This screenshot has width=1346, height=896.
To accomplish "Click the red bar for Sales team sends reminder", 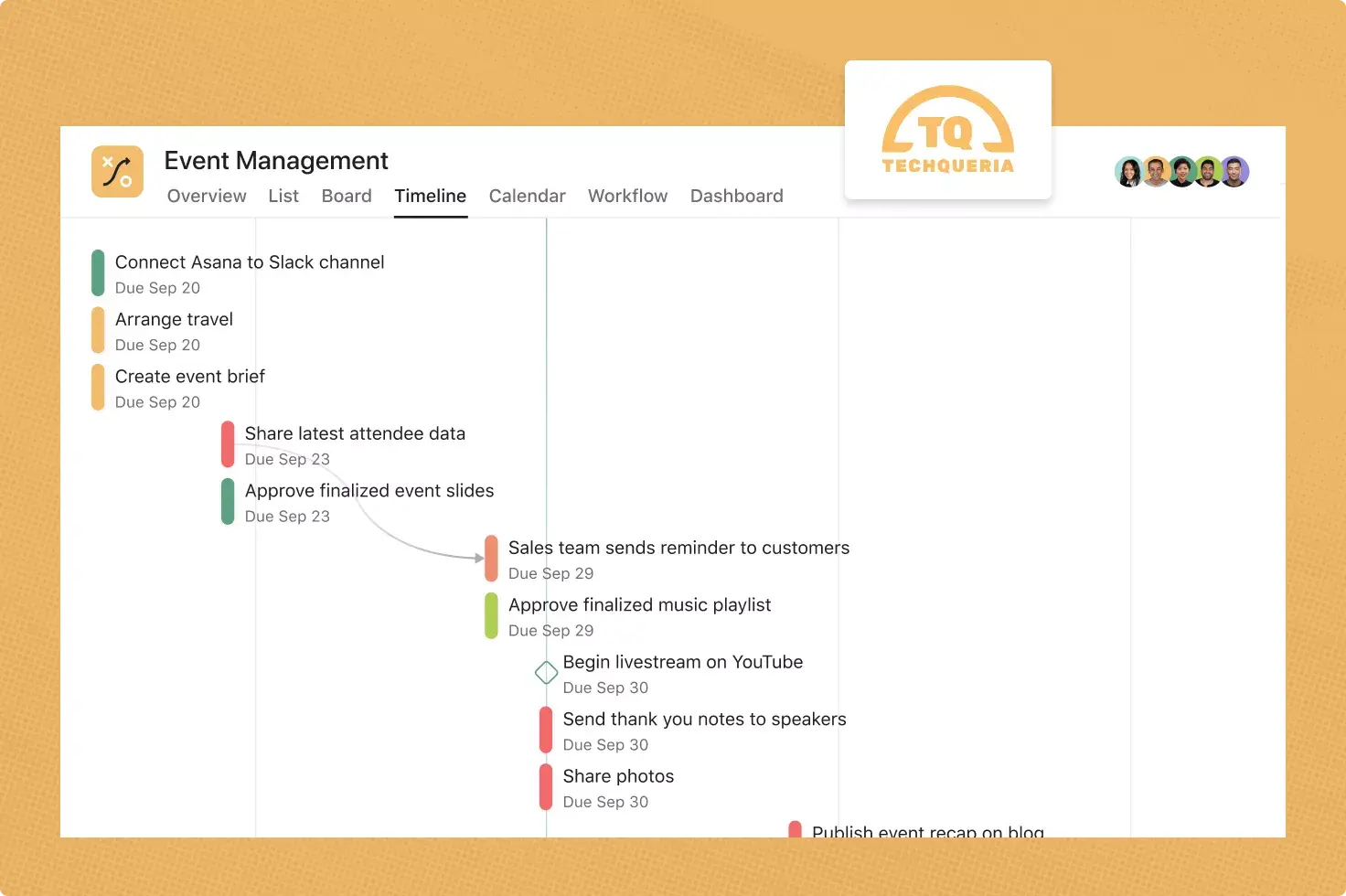I will pos(490,558).
